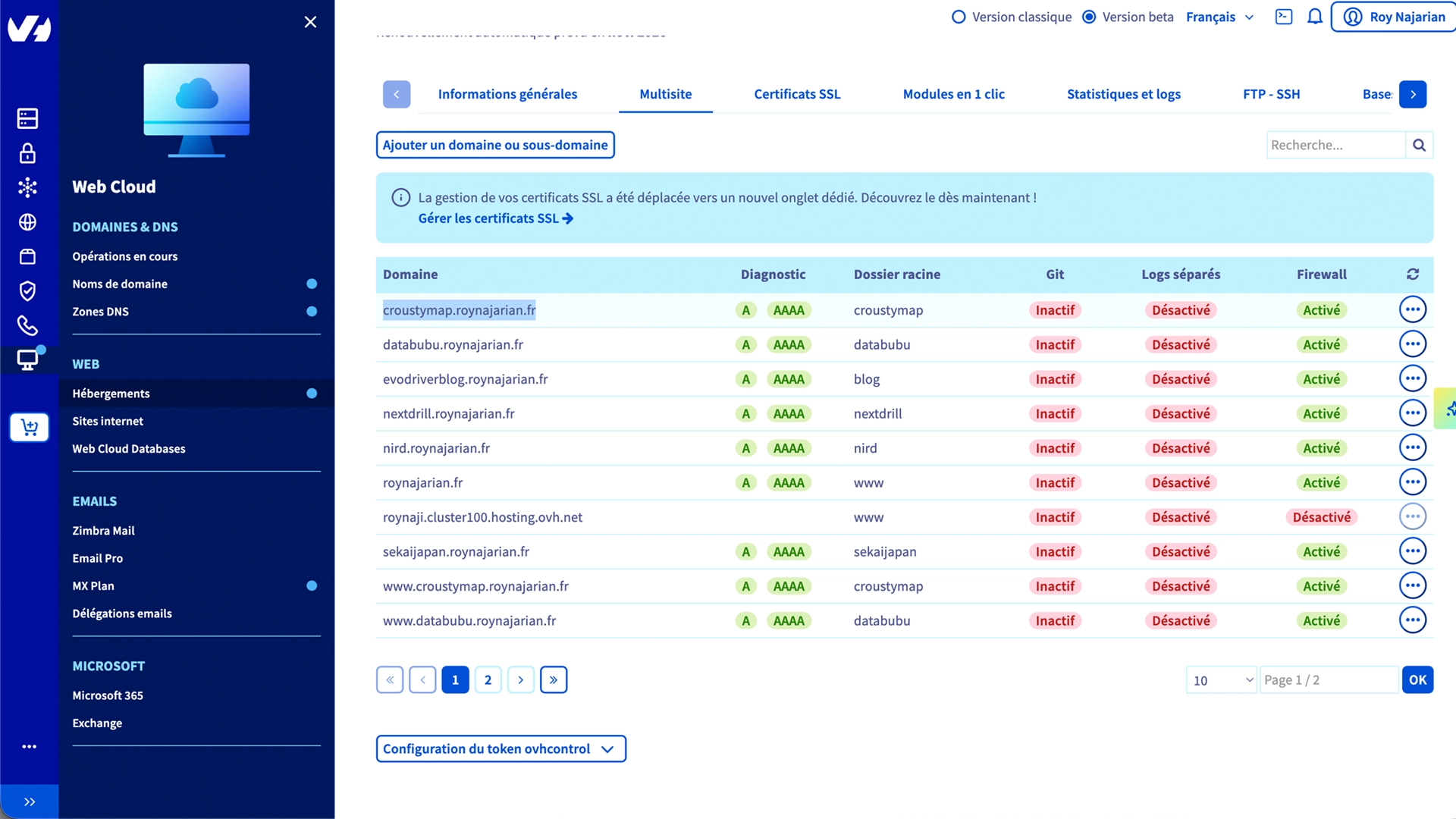The height and width of the screenshot is (819, 1456).
Task: Open actions menu for sekaijapan.roynajarian.fr
Action: pyautogui.click(x=1412, y=551)
